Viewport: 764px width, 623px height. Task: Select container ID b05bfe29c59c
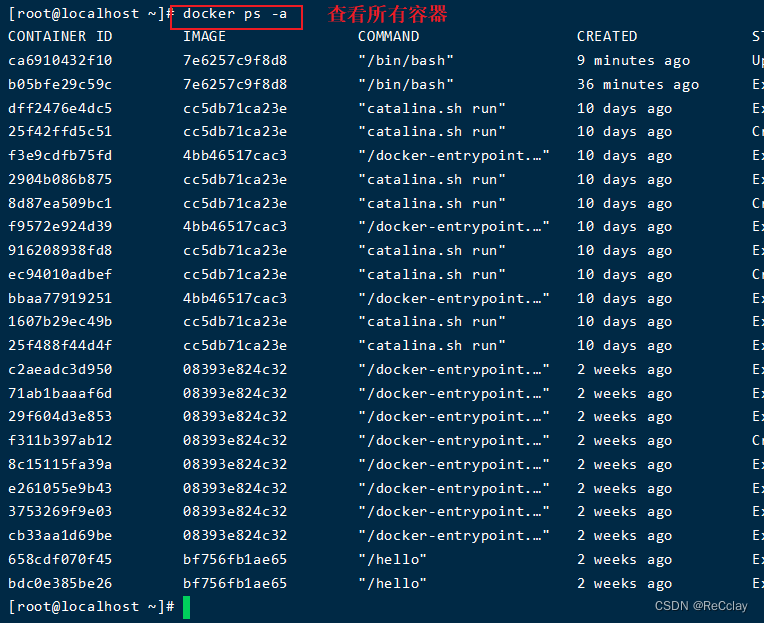tap(60, 84)
